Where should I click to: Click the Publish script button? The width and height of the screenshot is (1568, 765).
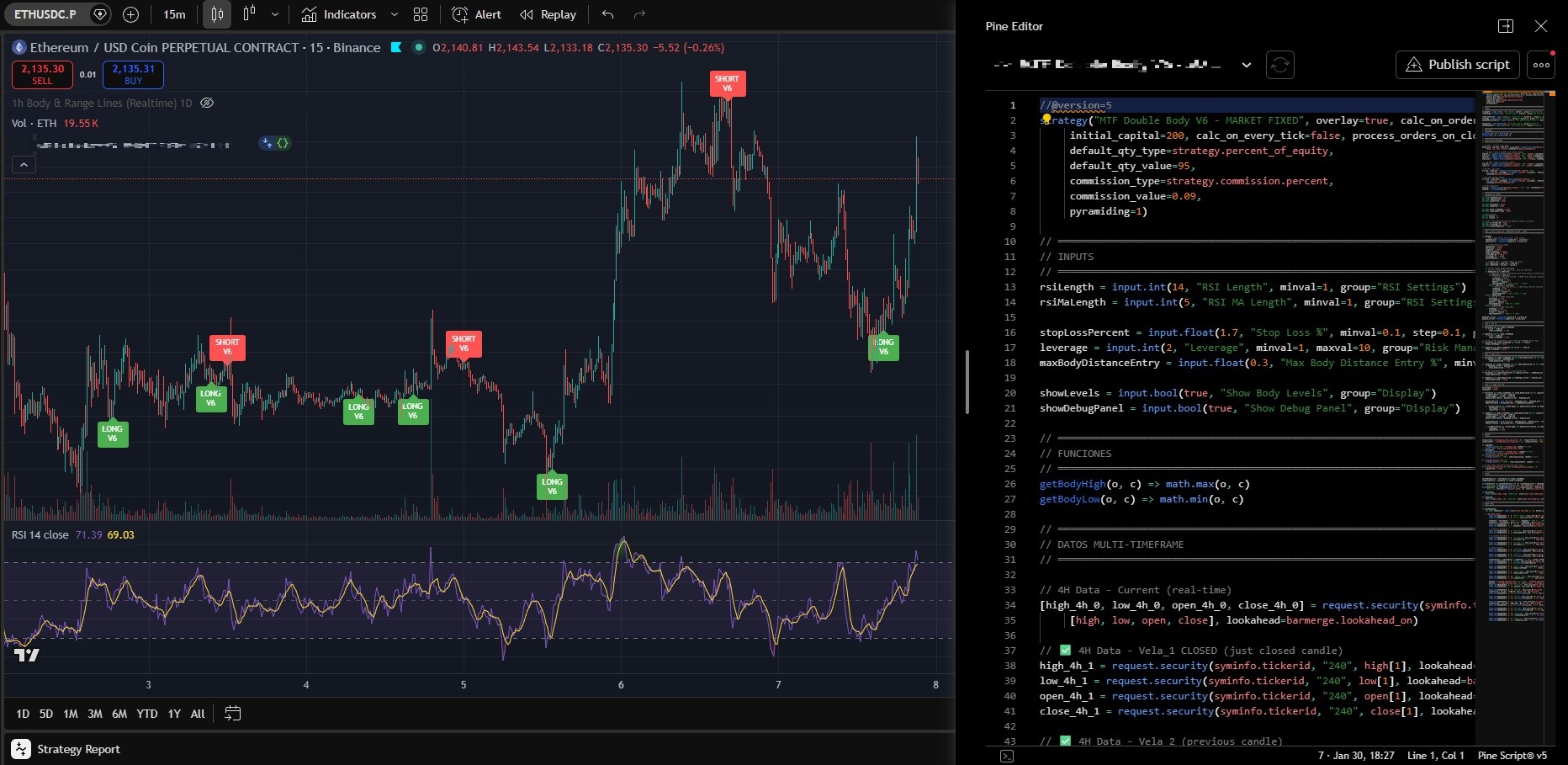click(1457, 64)
